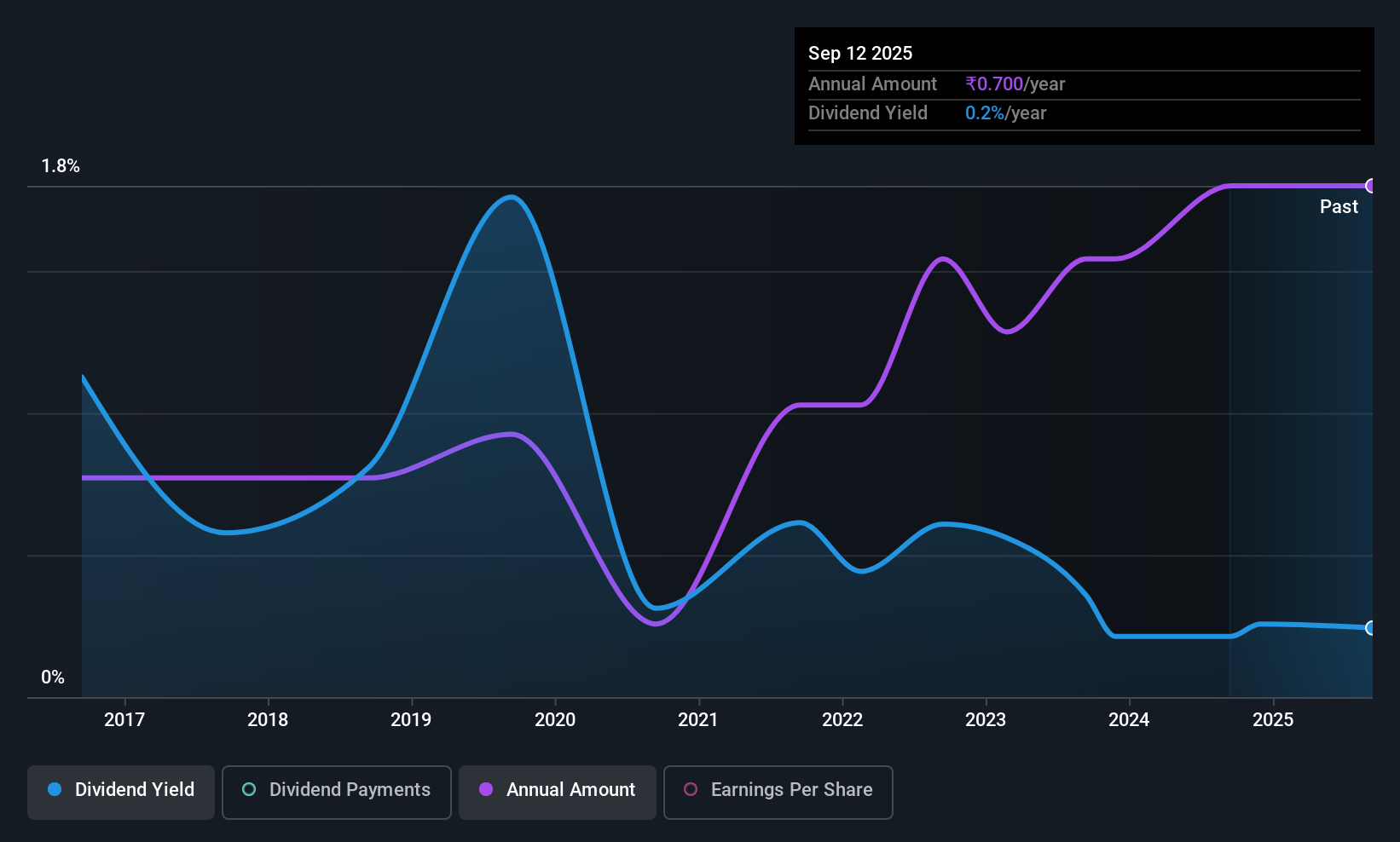Screen dimensions: 1400x842
Task: Click the 0% y-axis label
Action: pos(53,678)
